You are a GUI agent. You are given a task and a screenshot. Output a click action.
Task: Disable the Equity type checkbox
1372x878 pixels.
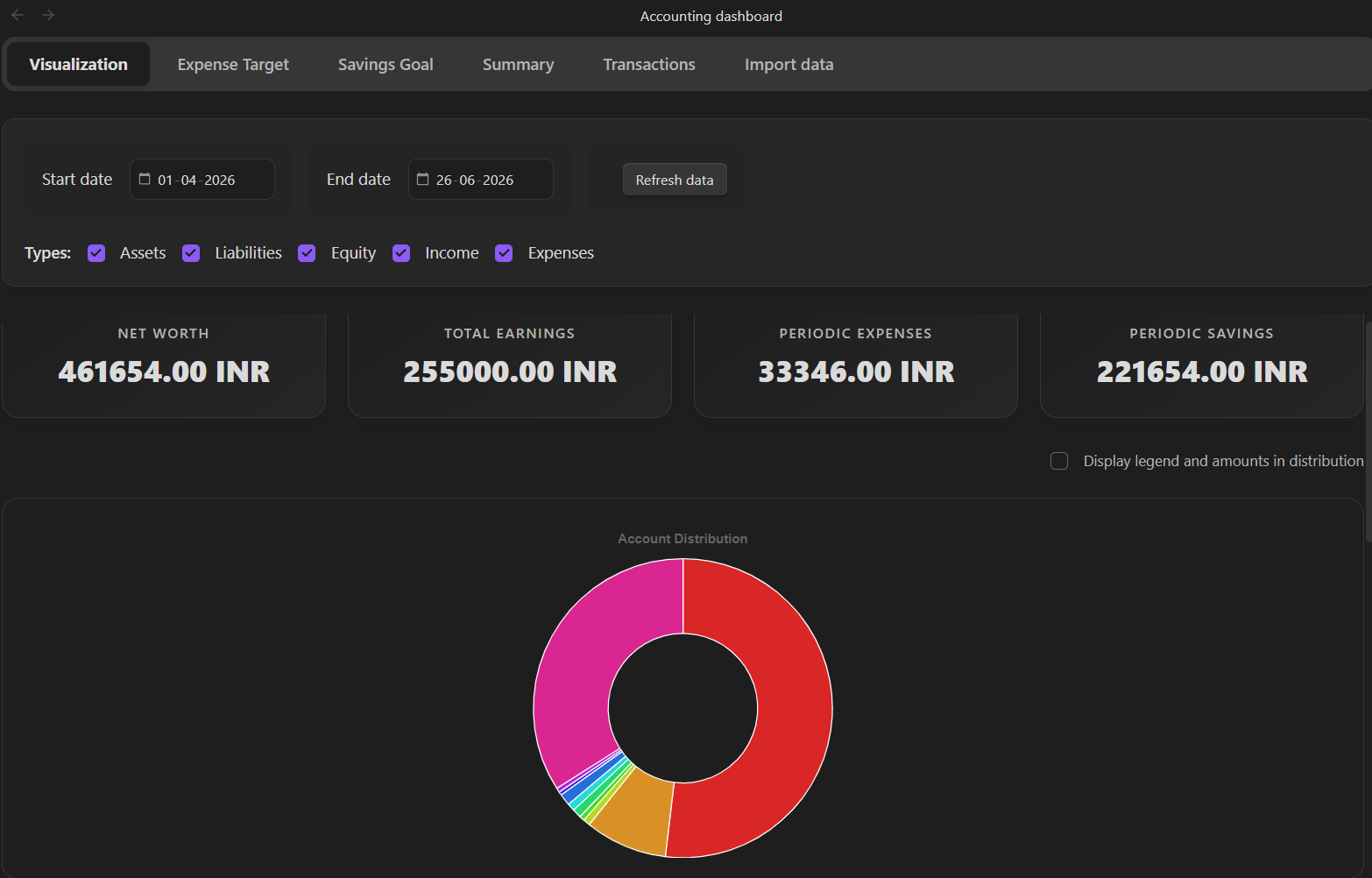[307, 253]
